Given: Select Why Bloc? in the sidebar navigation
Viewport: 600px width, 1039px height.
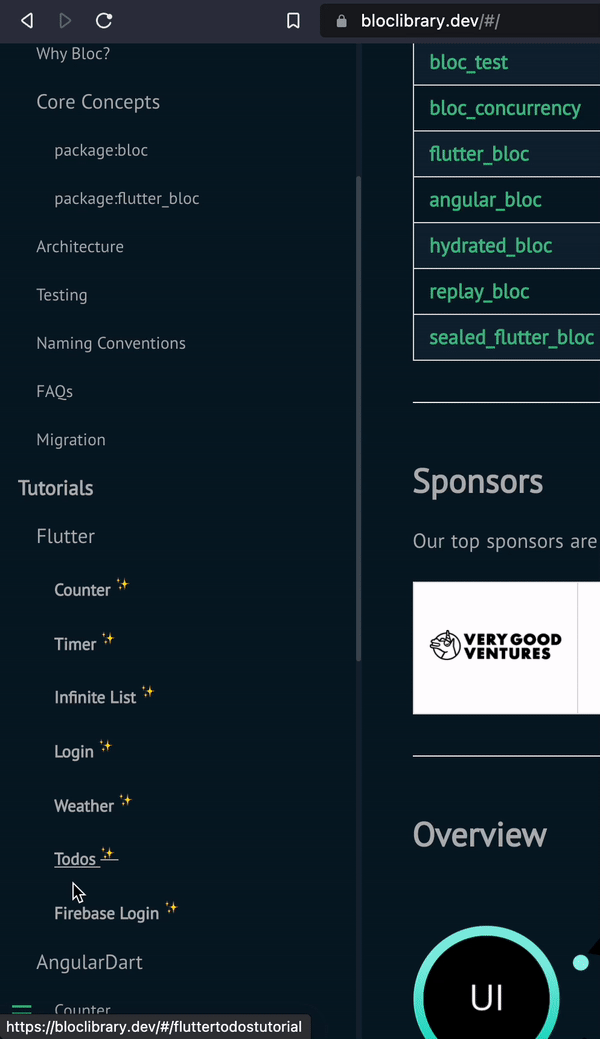Looking at the screenshot, I should pyautogui.click(x=73, y=53).
